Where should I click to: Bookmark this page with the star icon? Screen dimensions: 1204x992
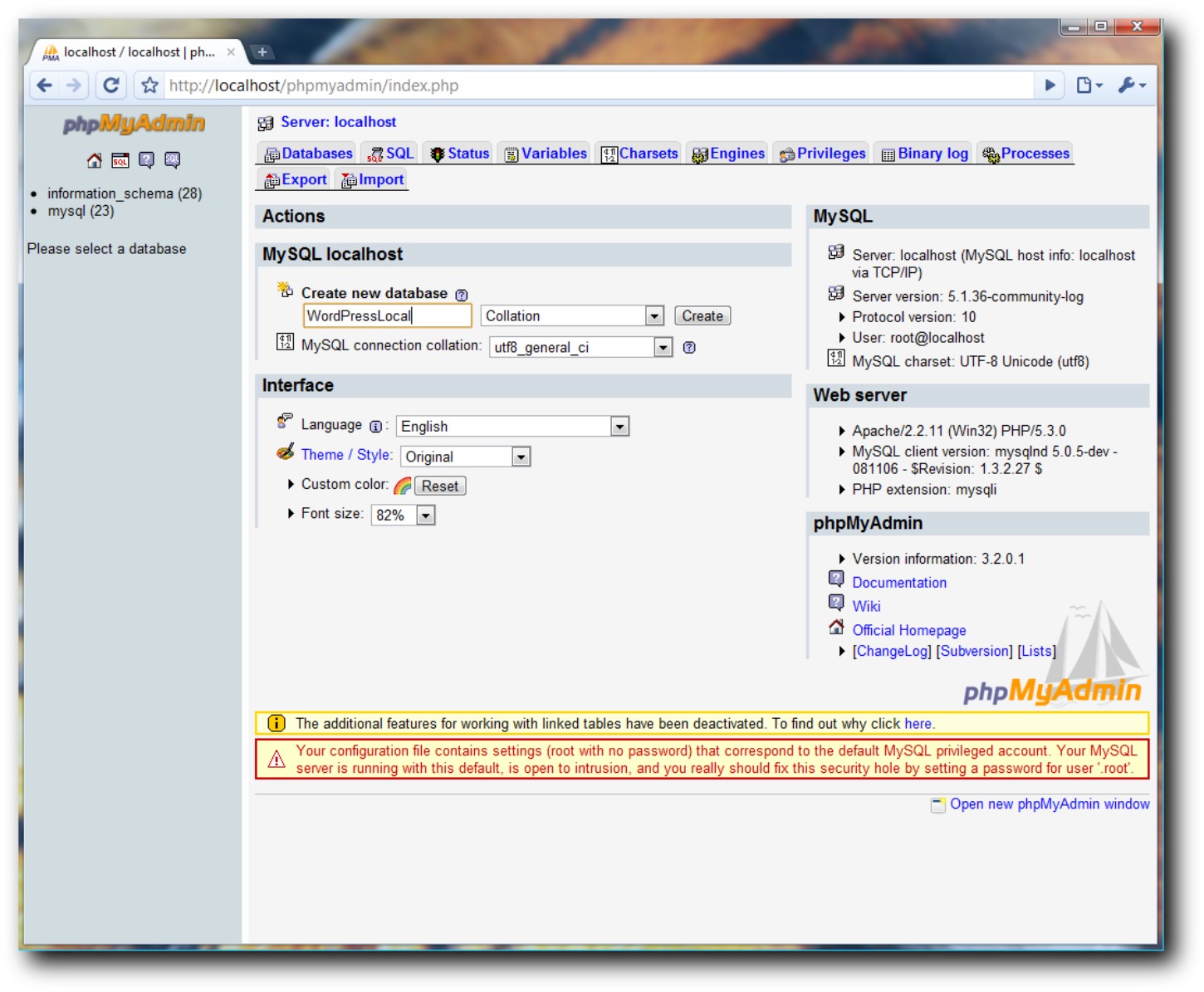click(x=149, y=86)
